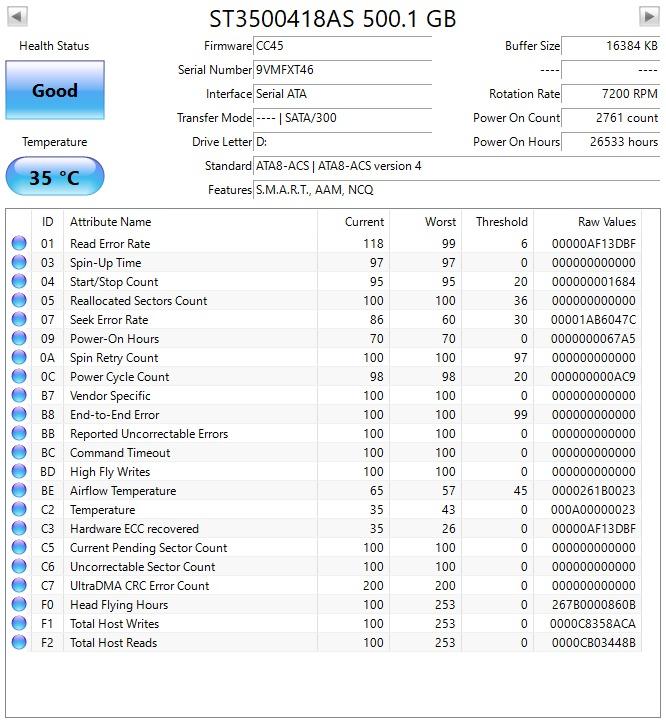Image resolution: width=666 pixels, height=725 pixels.
Task: Click the status orb for End-to-End Error
Action: click(x=19, y=414)
